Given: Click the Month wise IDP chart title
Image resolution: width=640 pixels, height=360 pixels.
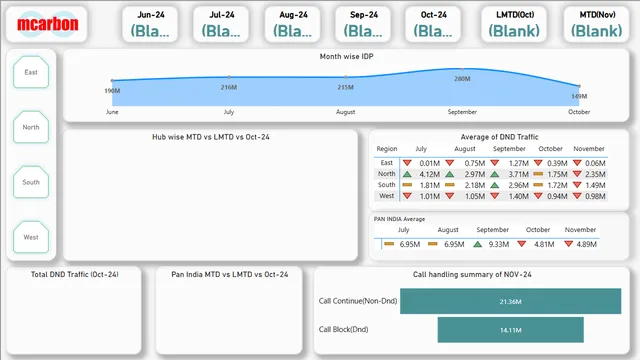Looking at the screenshot, I should point(346,56).
